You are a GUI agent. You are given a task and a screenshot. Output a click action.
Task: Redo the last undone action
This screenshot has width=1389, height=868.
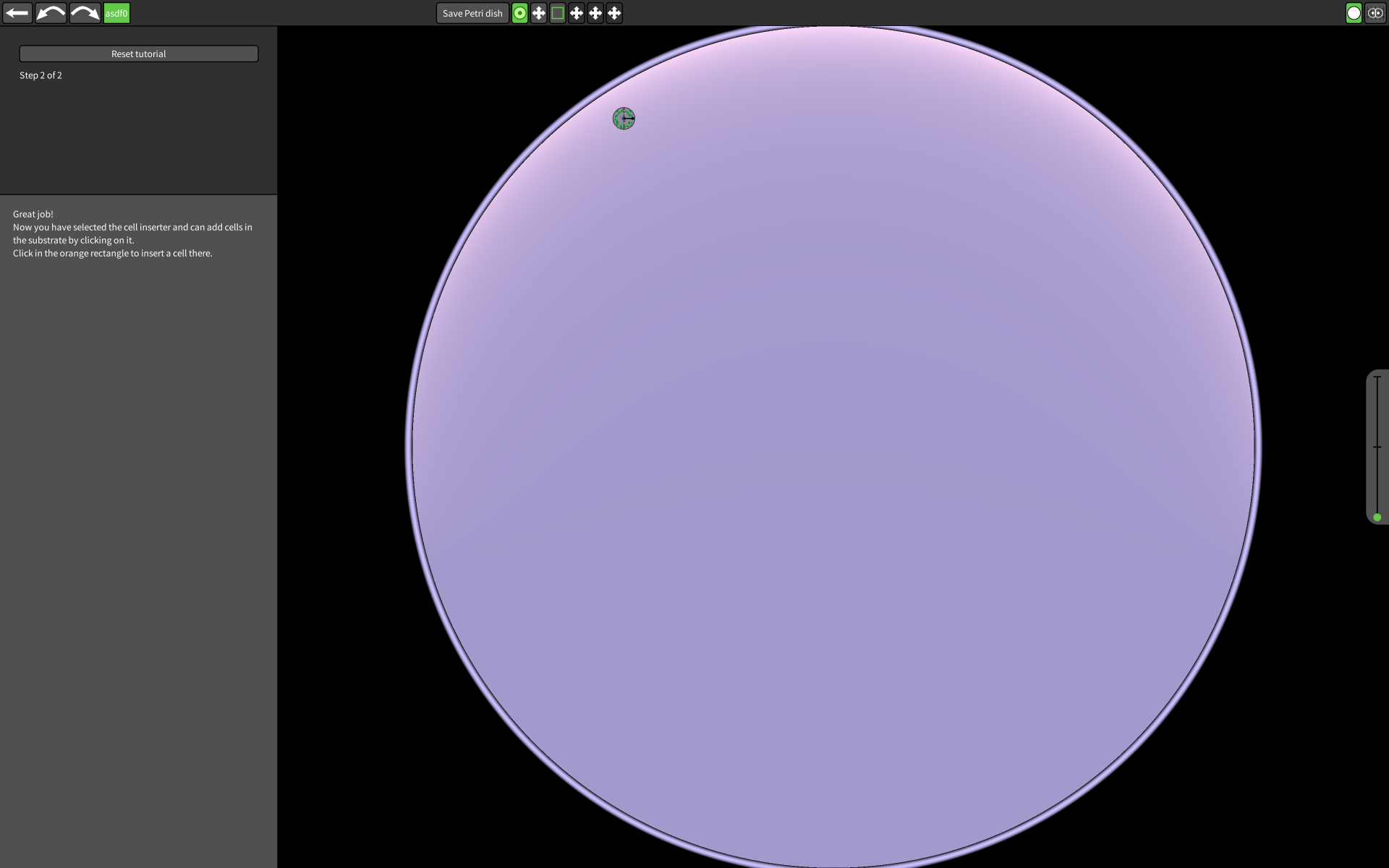pyautogui.click(x=85, y=13)
